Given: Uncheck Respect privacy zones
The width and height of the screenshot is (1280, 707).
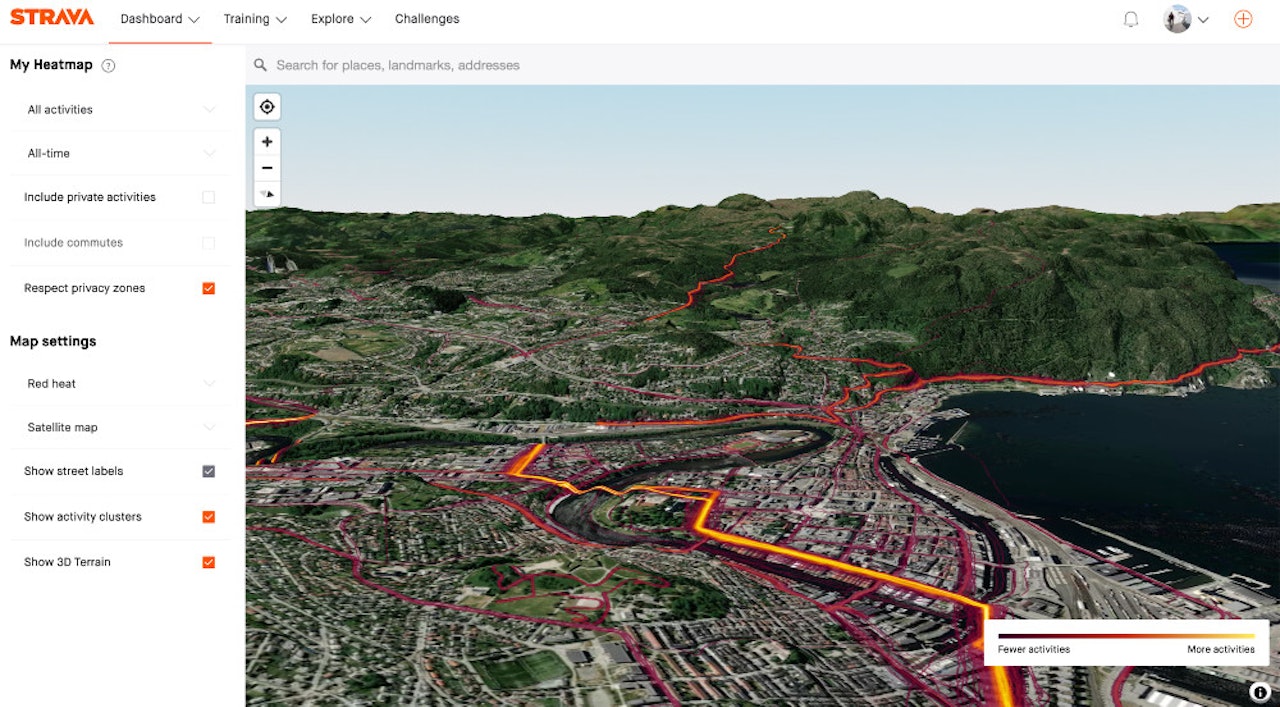Looking at the screenshot, I should coord(208,287).
